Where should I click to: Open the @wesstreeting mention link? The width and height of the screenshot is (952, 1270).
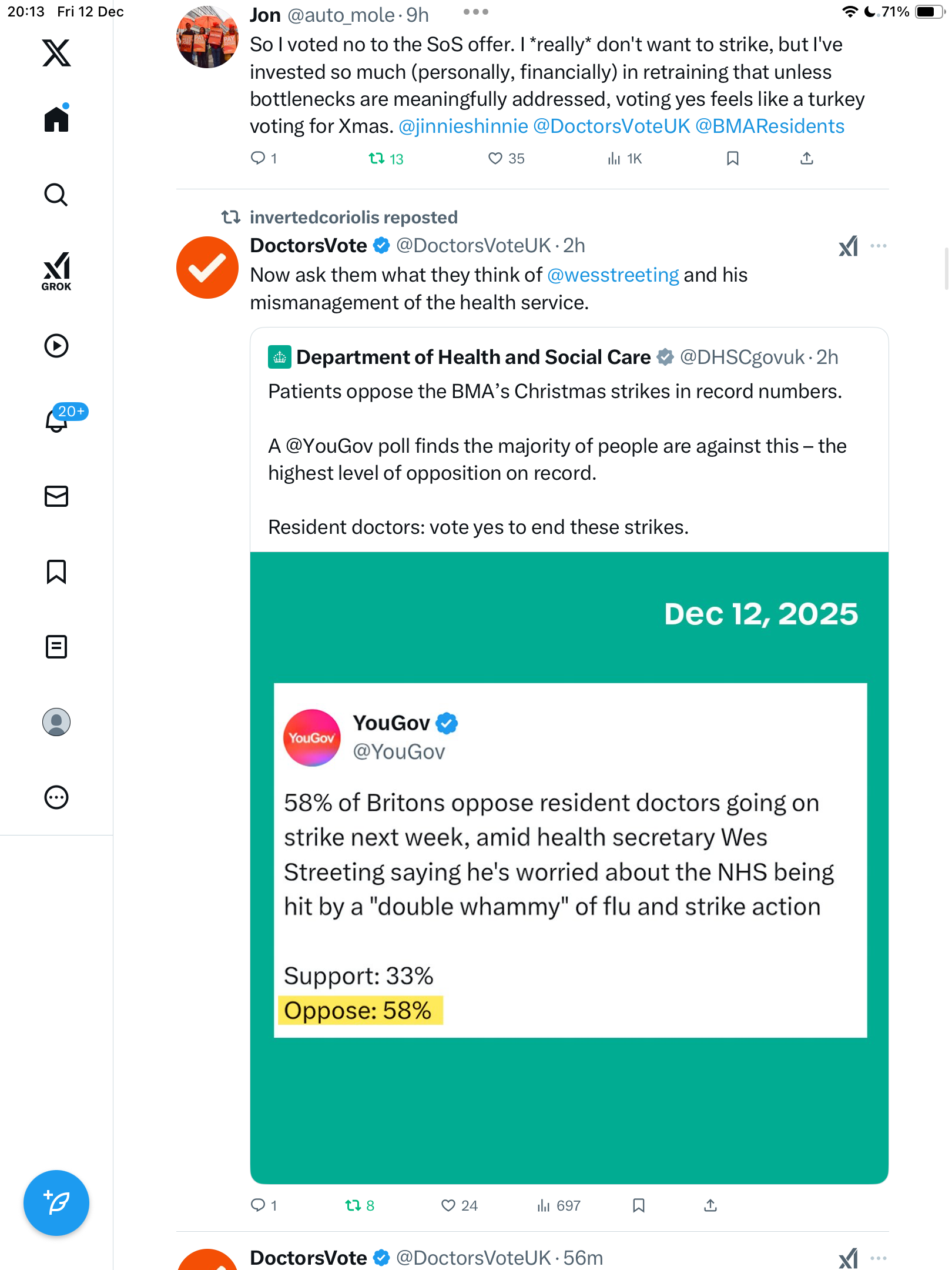[x=613, y=275]
